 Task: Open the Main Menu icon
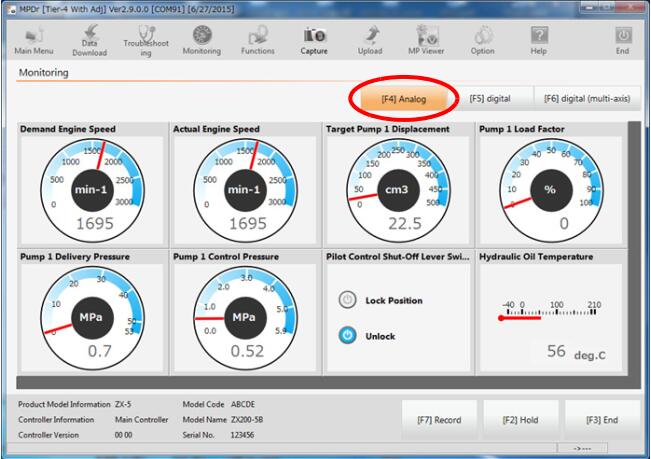pos(33,40)
